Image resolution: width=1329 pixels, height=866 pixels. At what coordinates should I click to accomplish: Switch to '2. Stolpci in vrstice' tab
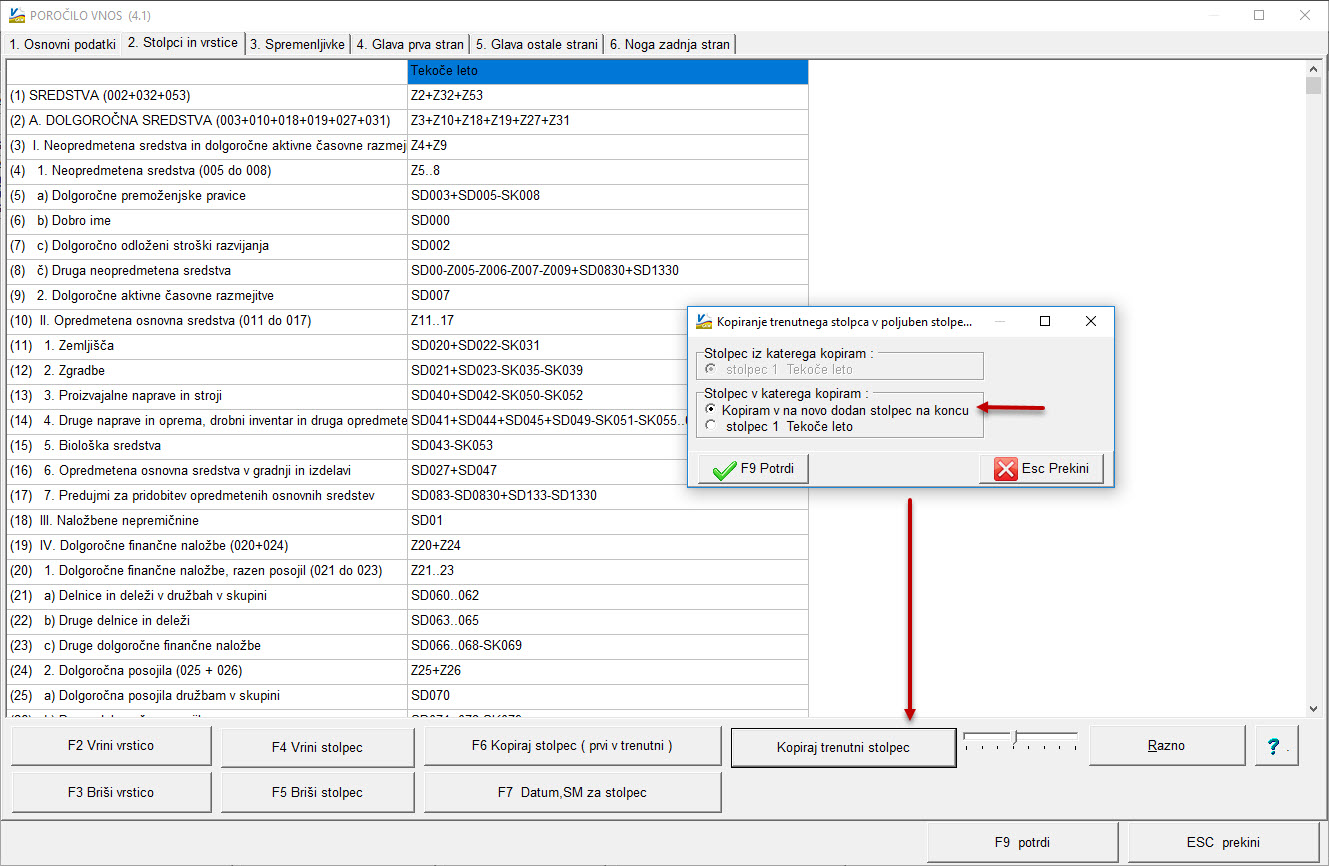point(182,42)
